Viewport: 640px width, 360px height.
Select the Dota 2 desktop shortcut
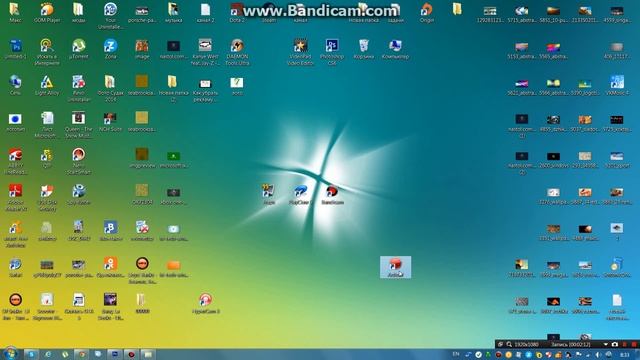coord(237,12)
